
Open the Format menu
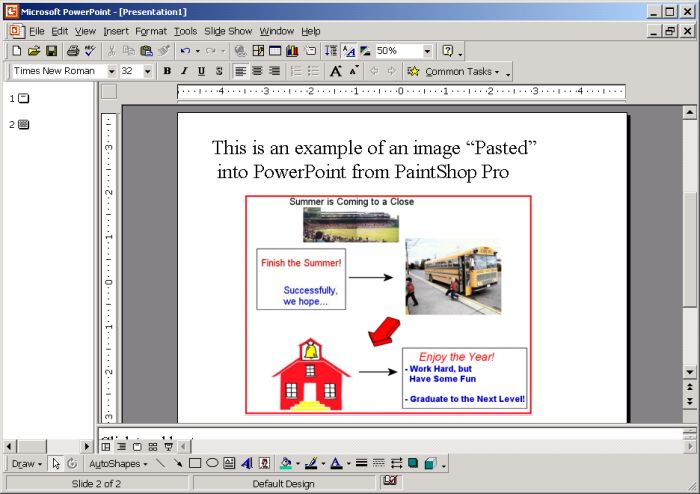click(151, 31)
